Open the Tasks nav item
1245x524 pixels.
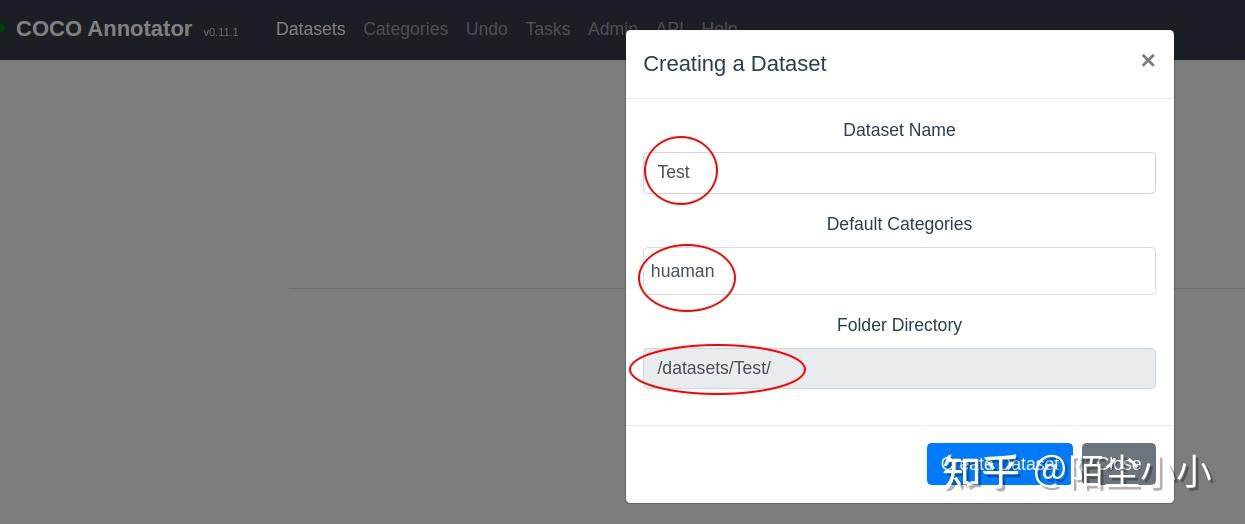[x=547, y=29]
